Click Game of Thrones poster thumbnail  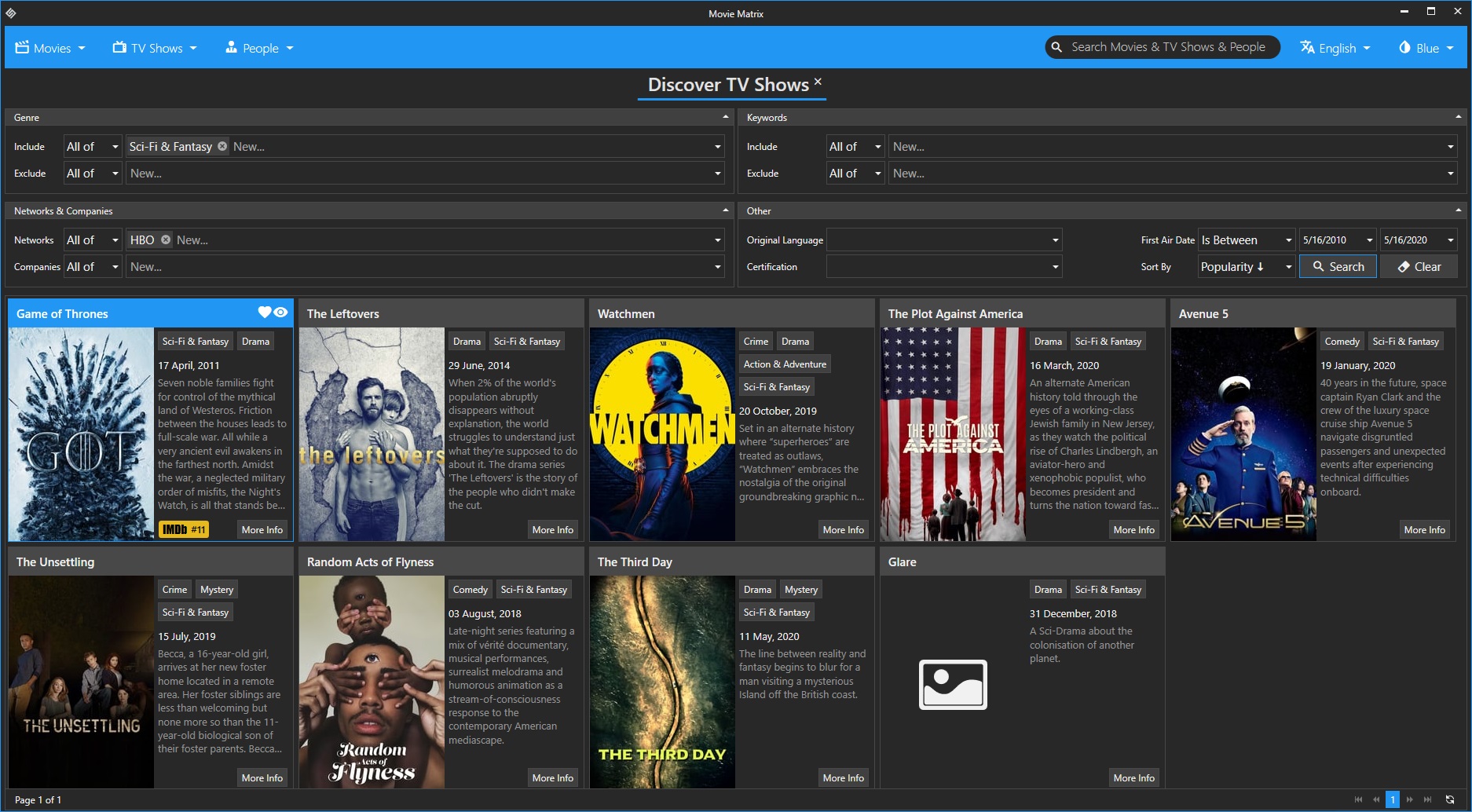click(x=81, y=433)
